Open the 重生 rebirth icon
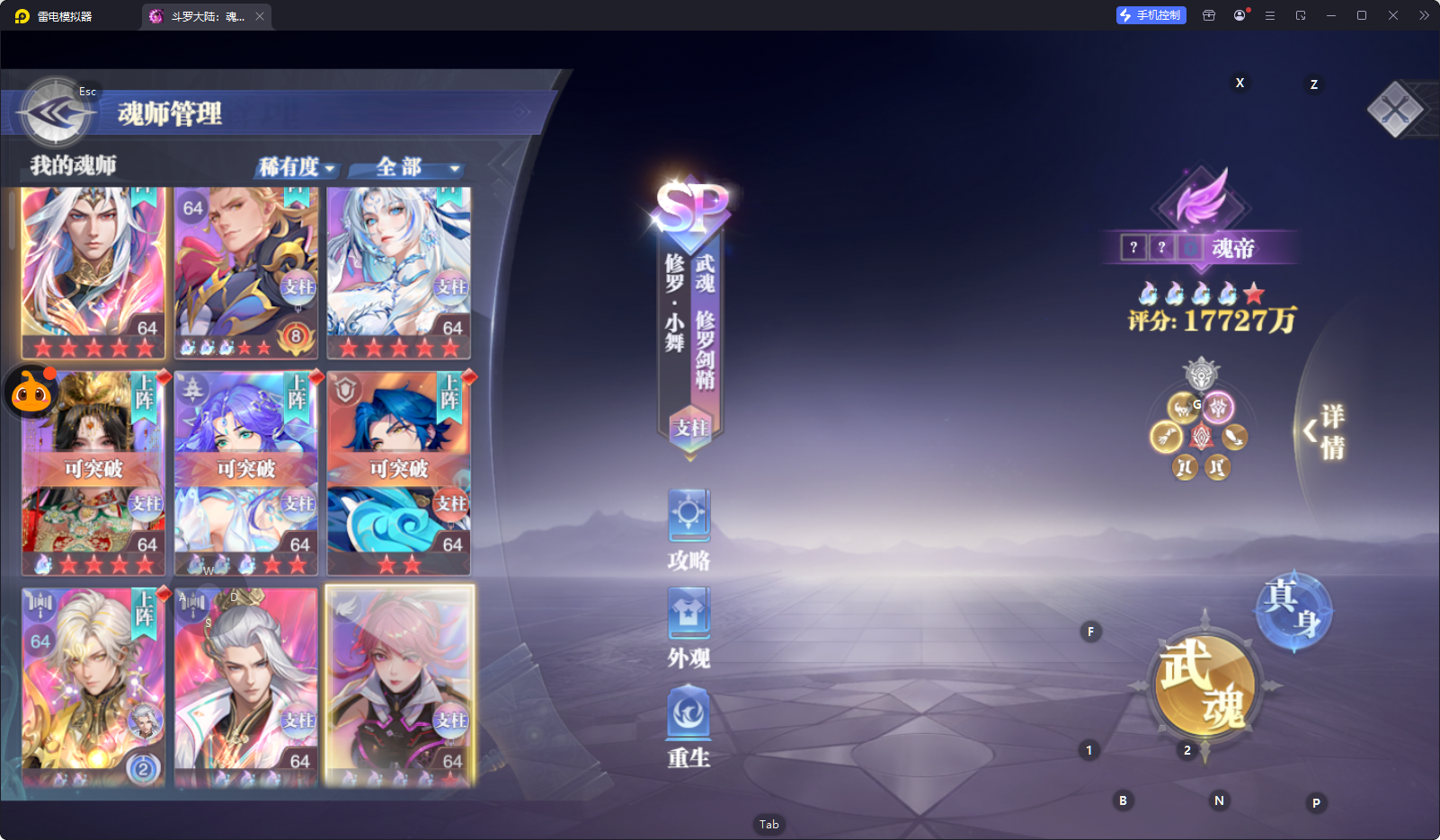 tap(689, 727)
